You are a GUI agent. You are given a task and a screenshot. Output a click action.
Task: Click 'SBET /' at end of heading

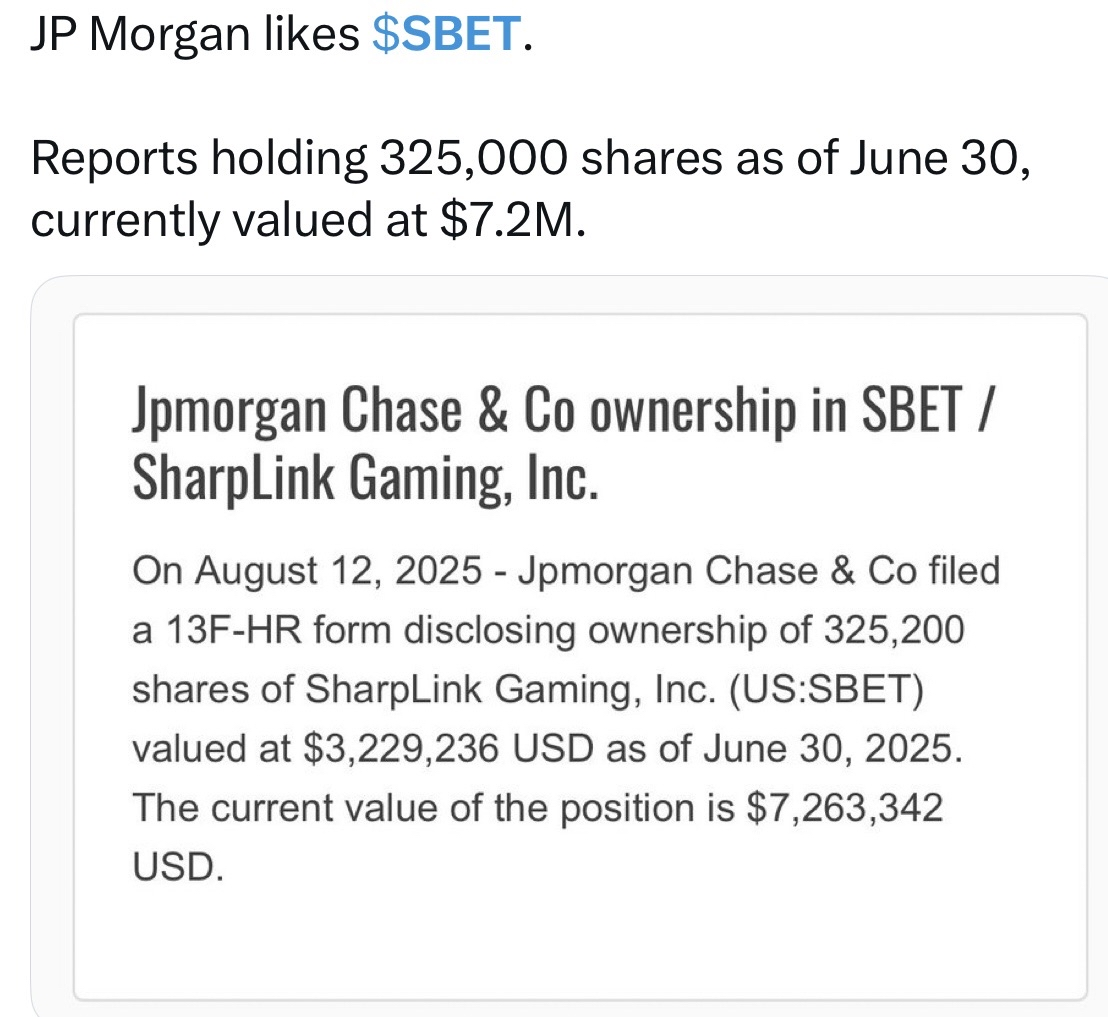pos(928,410)
